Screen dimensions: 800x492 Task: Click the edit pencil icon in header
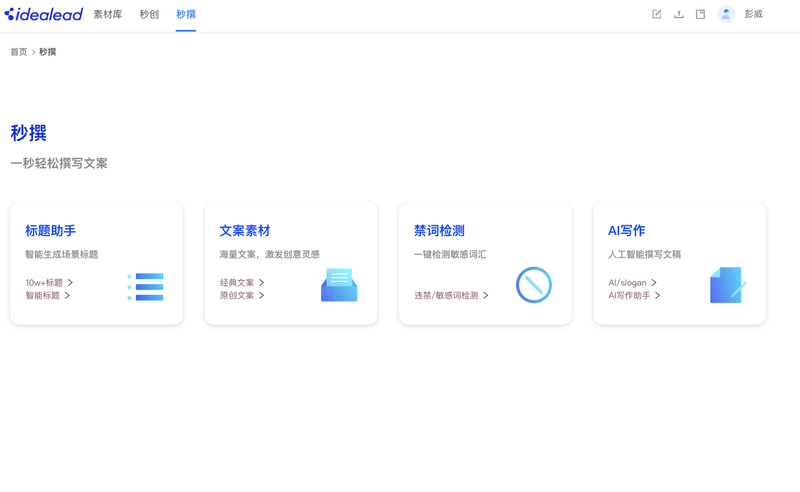[657, 14]
